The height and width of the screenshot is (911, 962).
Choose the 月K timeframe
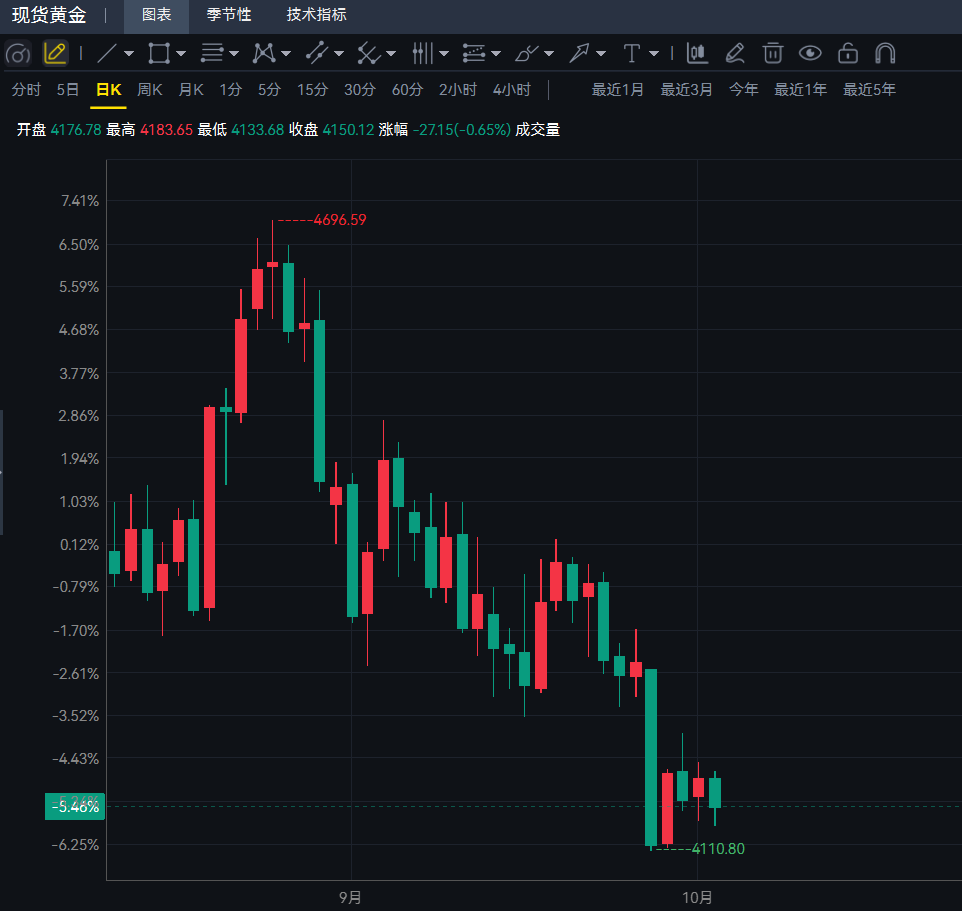click(191, 90)
